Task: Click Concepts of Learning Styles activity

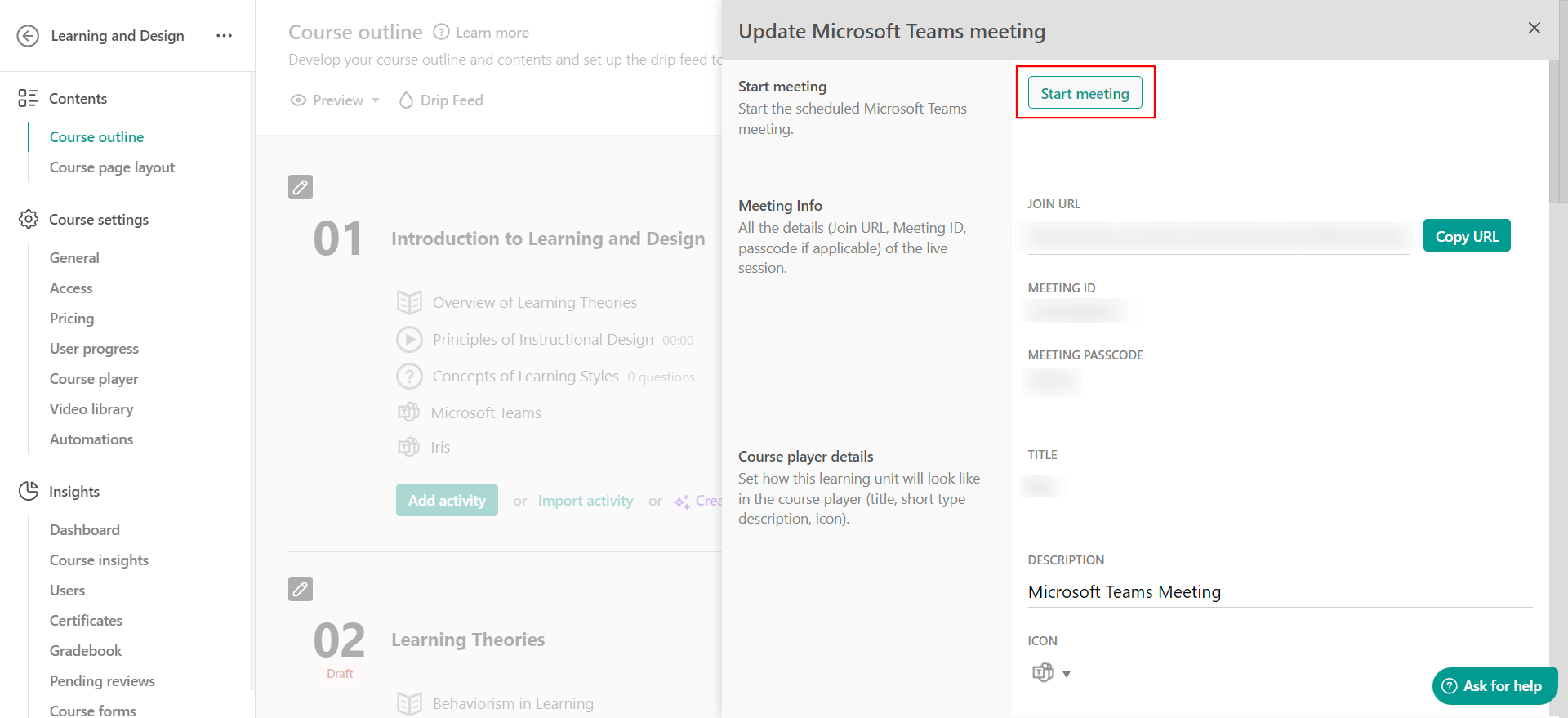Action: [526, 377]
